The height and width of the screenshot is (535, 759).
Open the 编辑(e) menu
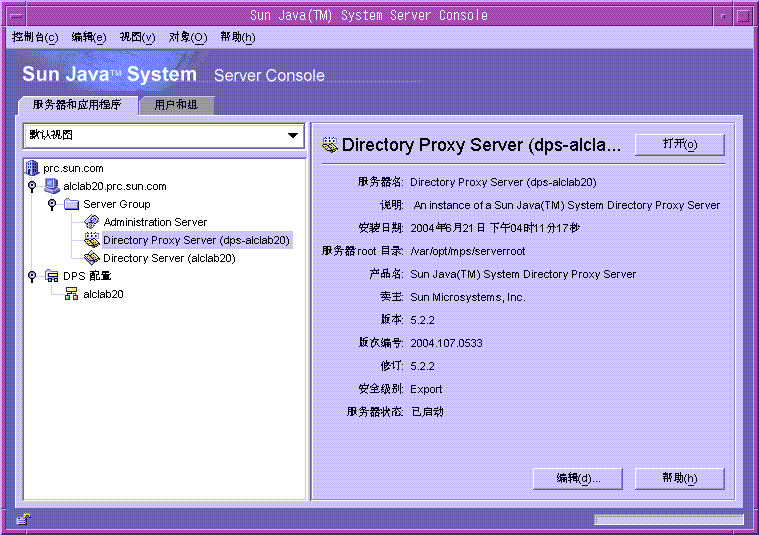coord(89,37)
